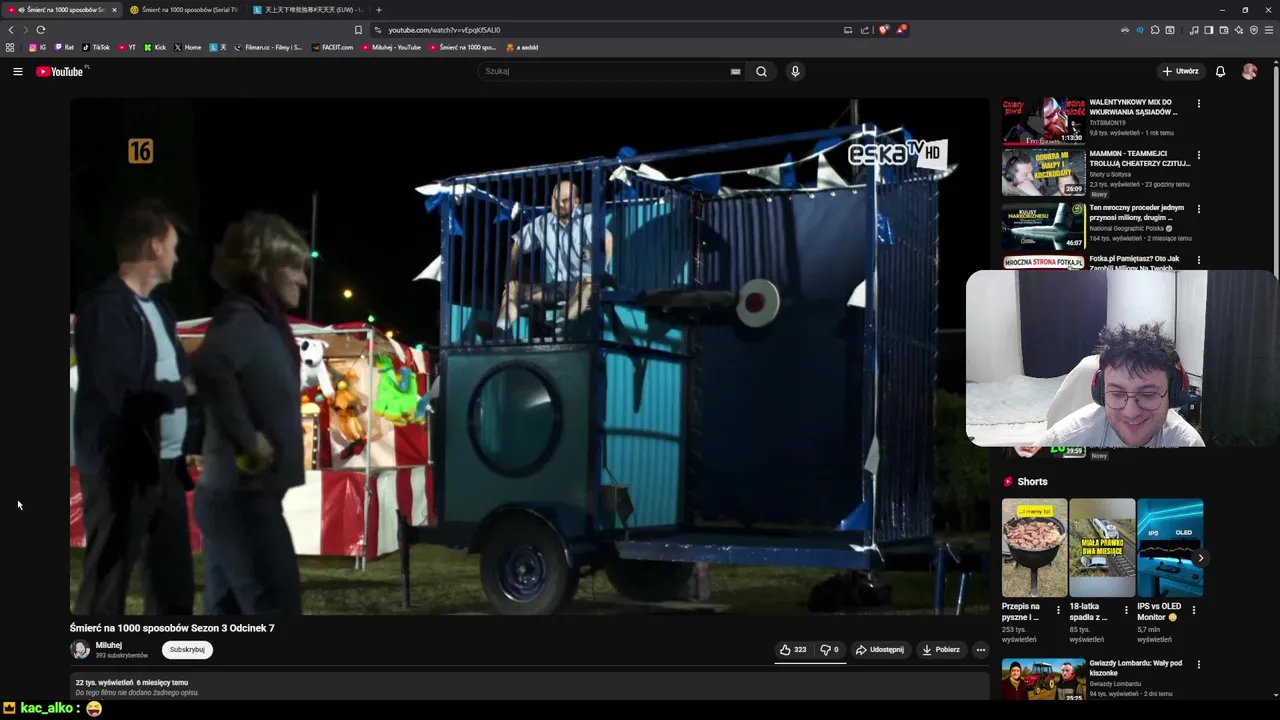
Task: Reload the current page
Action: [41, 30]
